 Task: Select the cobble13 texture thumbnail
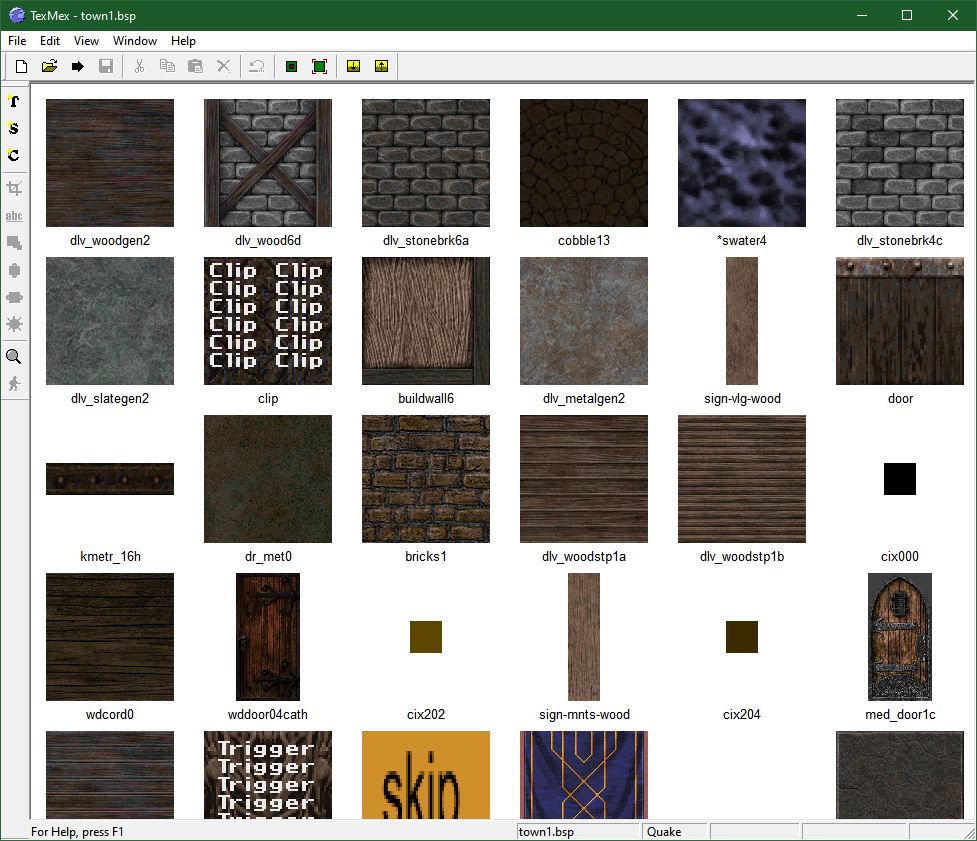584,163
